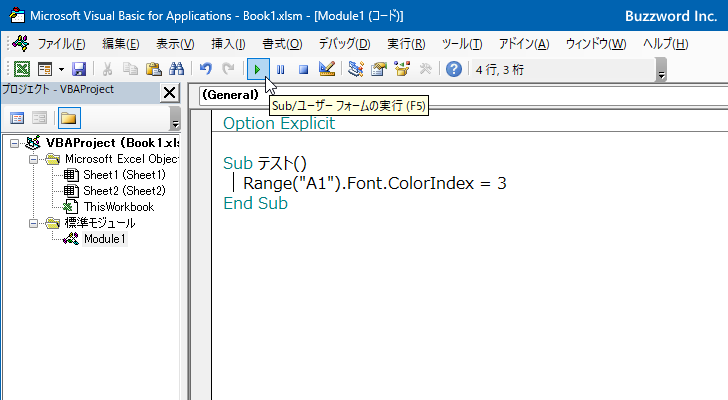Screen dimensions: 728x400
Task: Click the Paste clipboard icon
Action: [x=154, y=70]
